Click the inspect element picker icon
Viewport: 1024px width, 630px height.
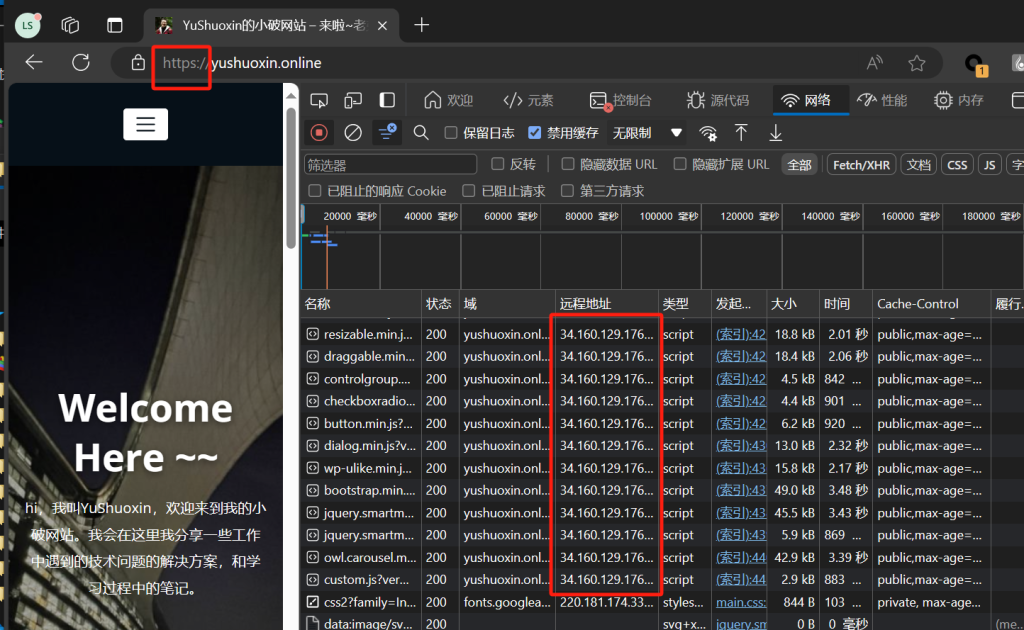click(x=319, y=100)
